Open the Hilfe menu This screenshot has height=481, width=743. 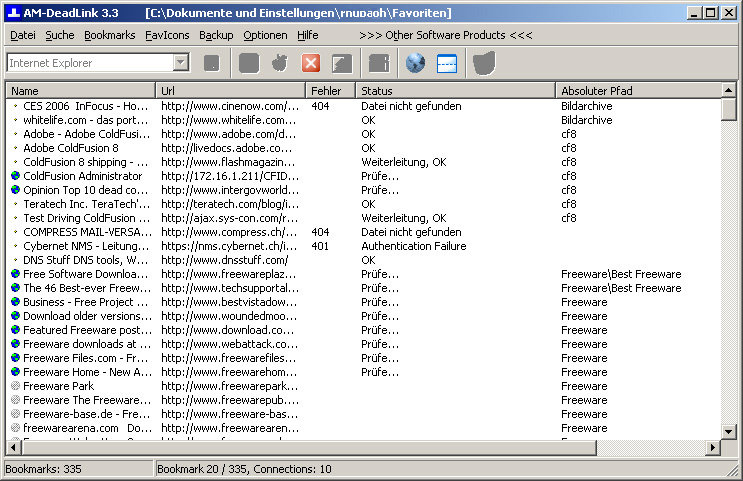[308, 35]
